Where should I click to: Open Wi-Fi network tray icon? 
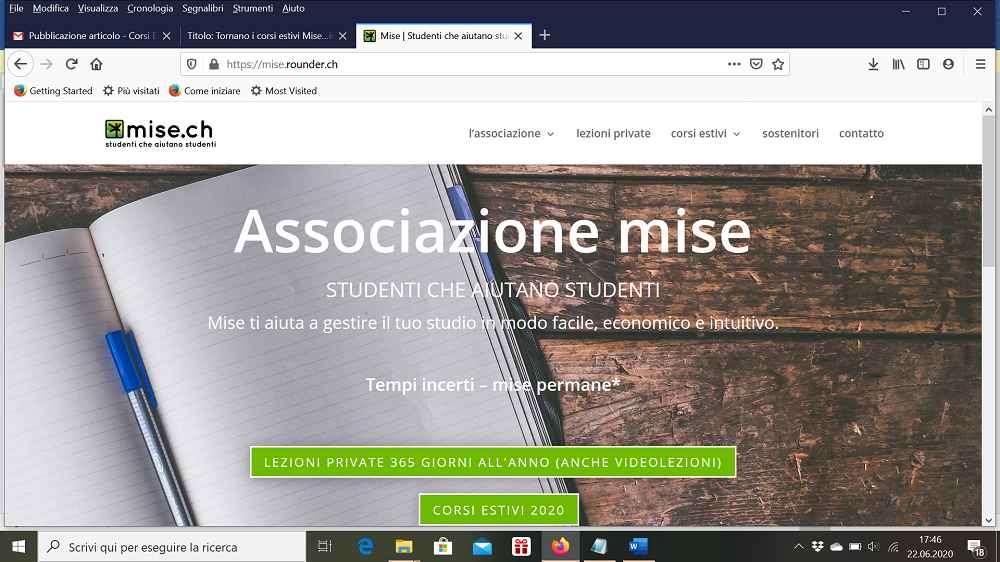tap(893, 547)
